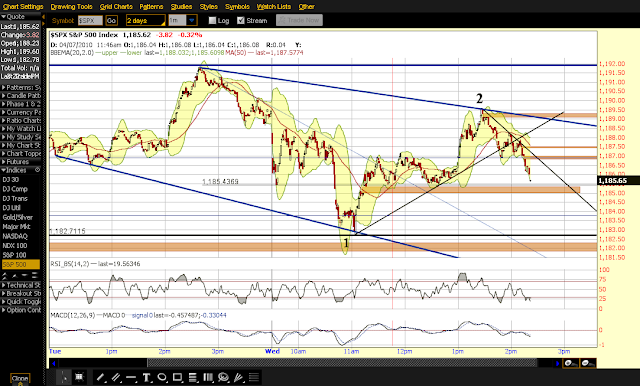Select the crosshair grid tool
The height and width of the screenshot is (386, 640).
tap(79, 377)
